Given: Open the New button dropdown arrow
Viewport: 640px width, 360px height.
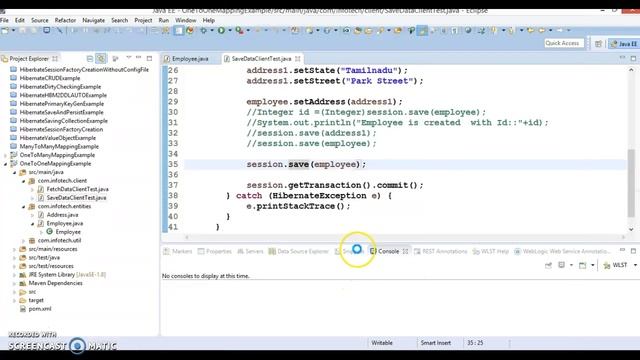Looking at the screenshot, I should [x=13, y=30].
